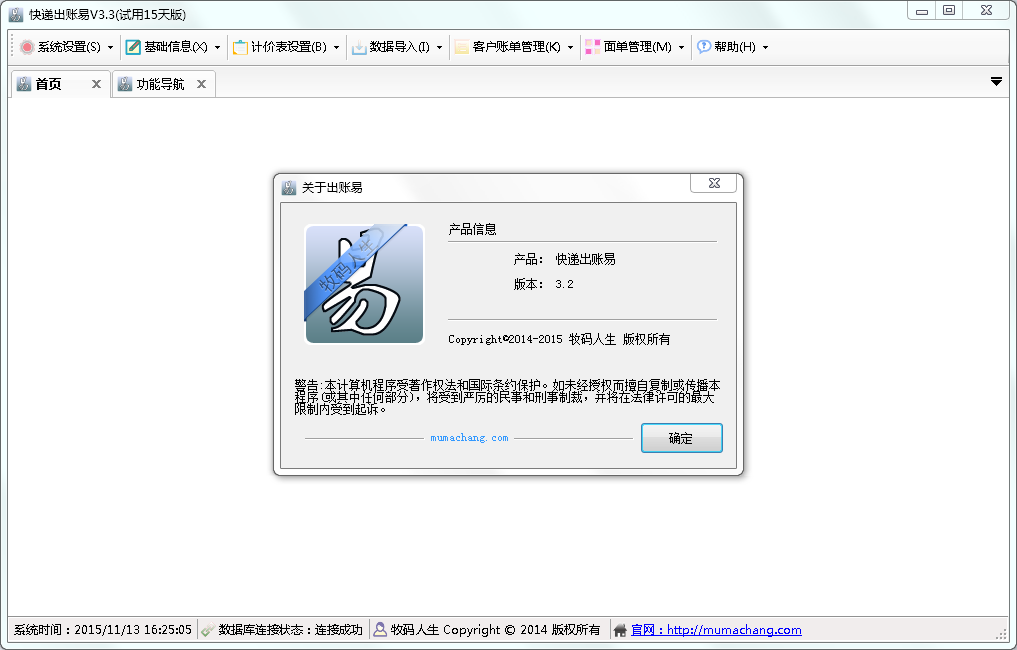Expand the 系统设置(S) dropdown arrow
The width and height of the screenshot is (1017, 650).
tap(110, 47)
